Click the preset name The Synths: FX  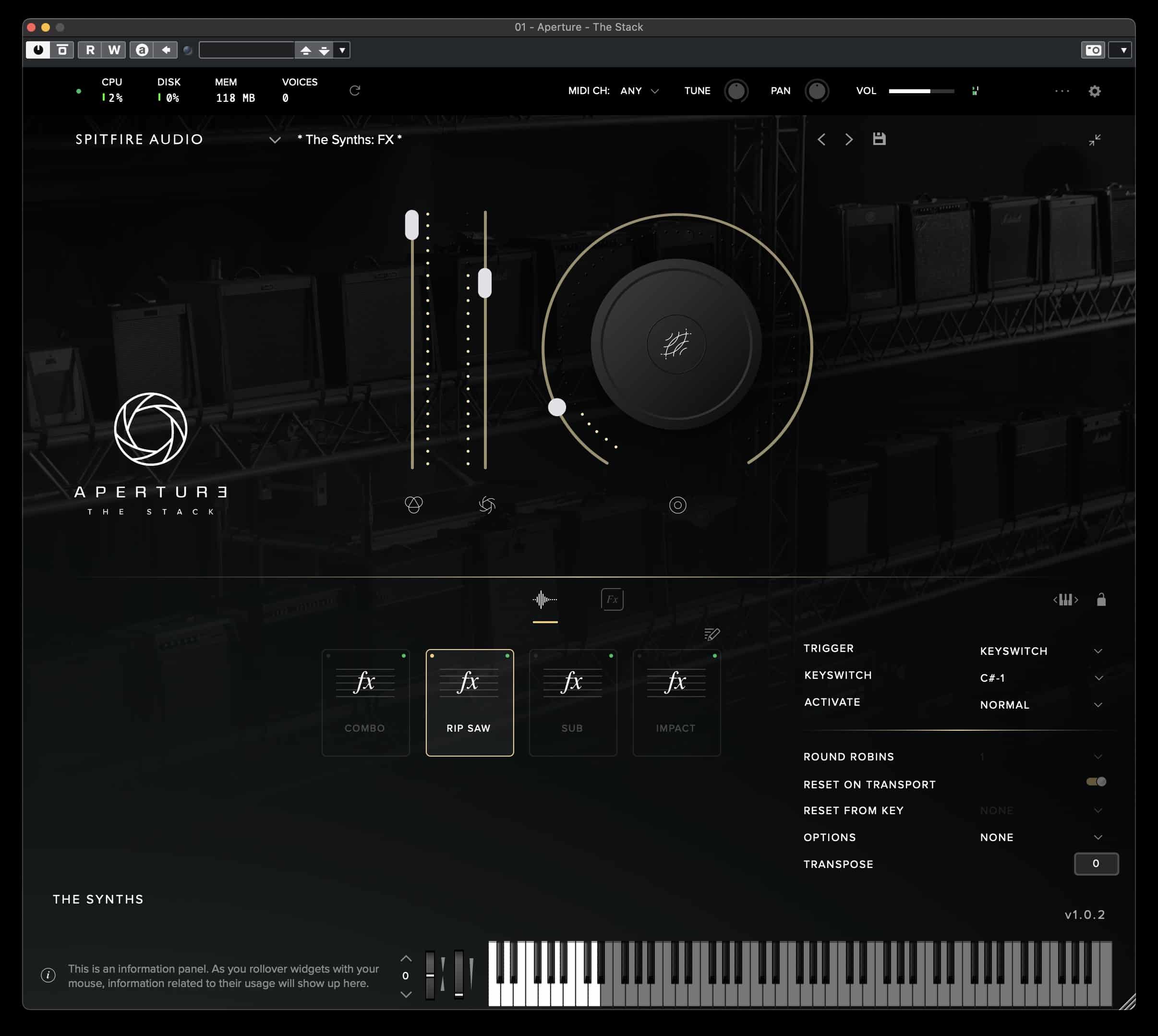click(x=350, y=139)
